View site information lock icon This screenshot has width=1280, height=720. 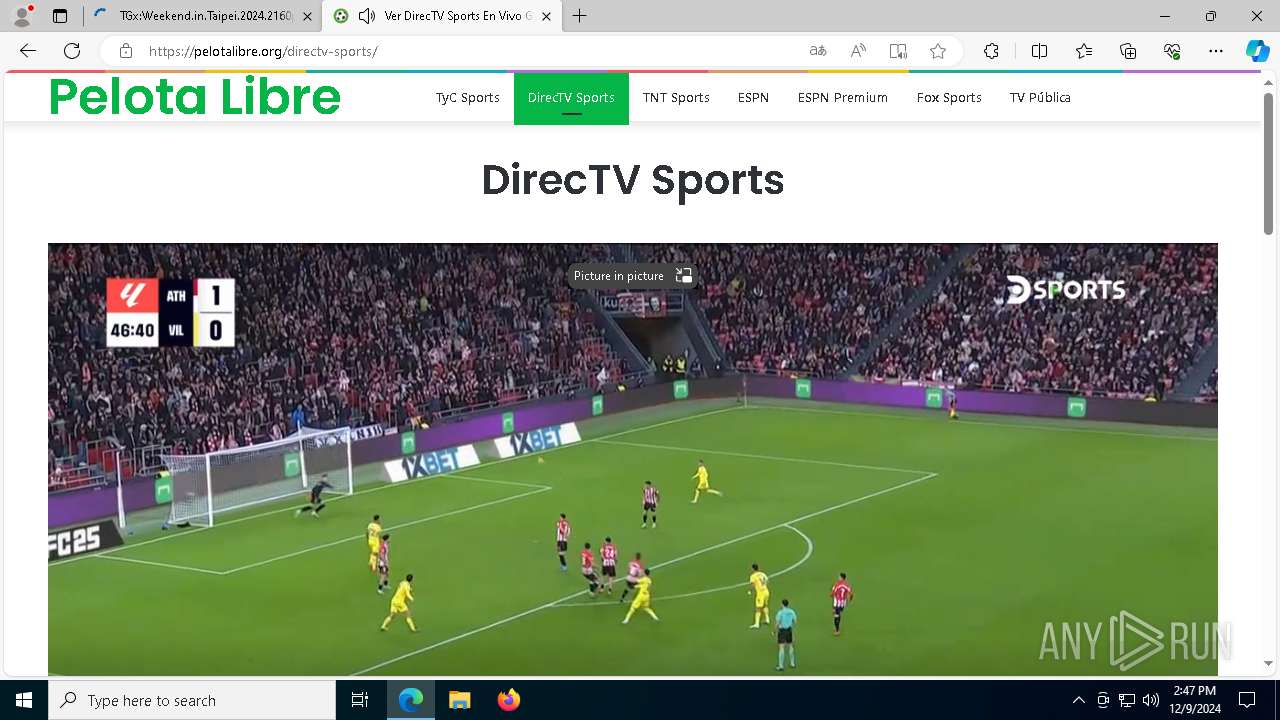pyautogui.click(x=125, y=51)
